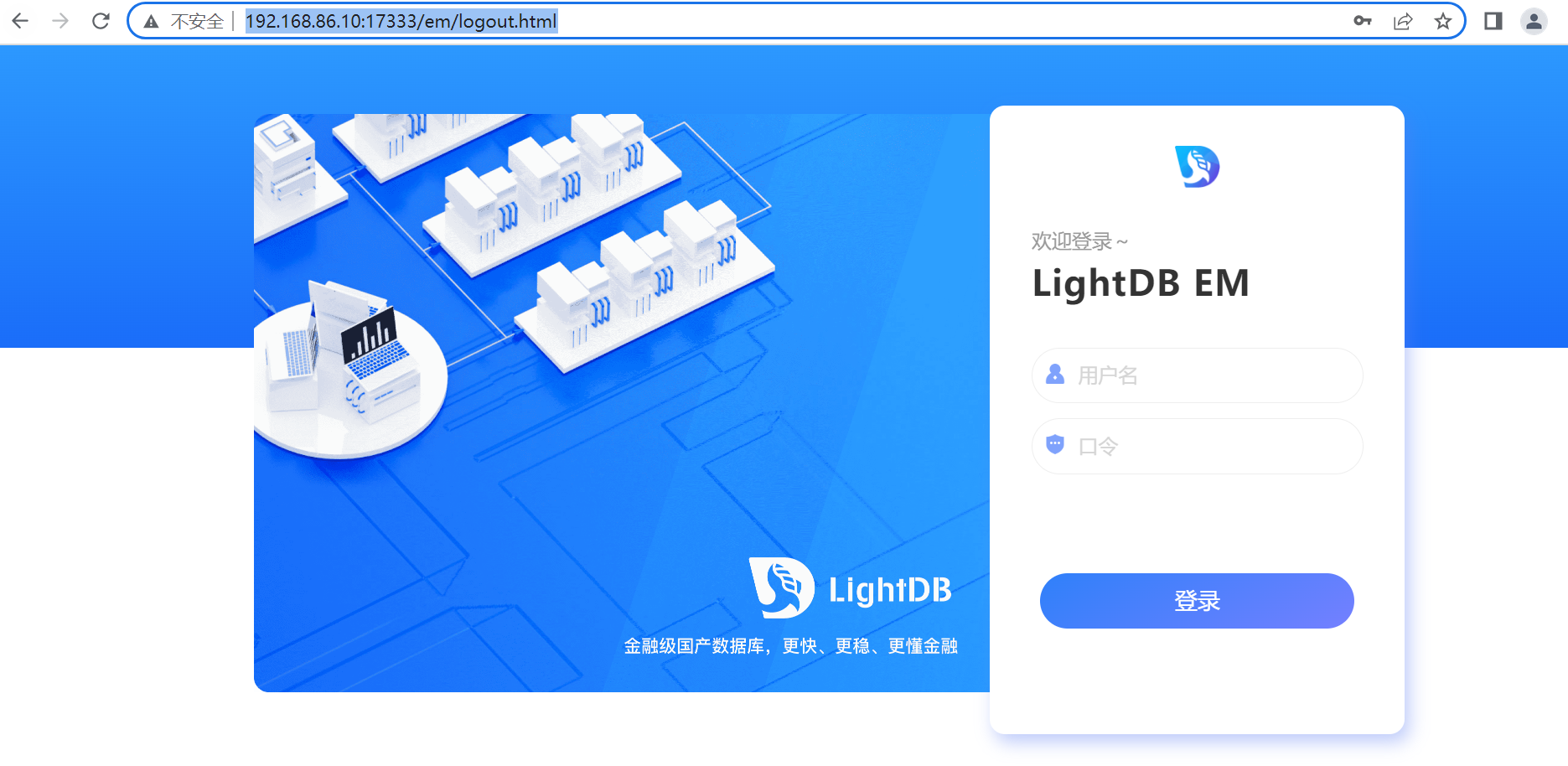Go forward to the next page
Image resolution: width=1568 pixels, height=766 pixels.
pyautogui.click(x=60, y=21)
